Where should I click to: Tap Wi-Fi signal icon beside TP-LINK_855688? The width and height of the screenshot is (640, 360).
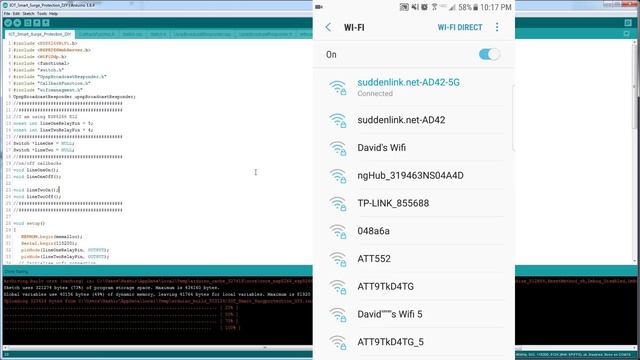338,204
